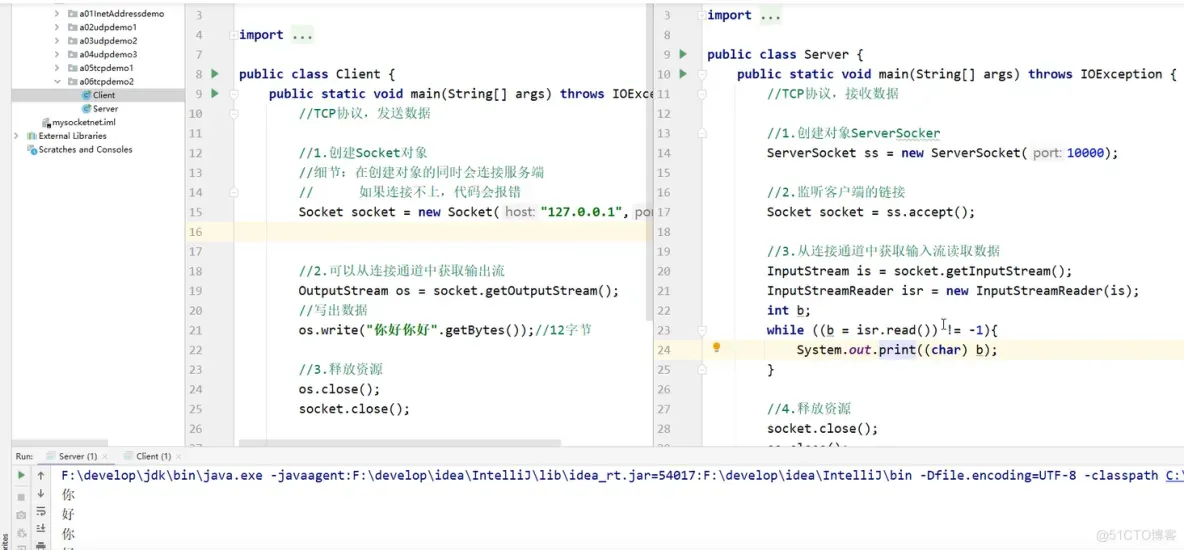
Task: Click 'System.out.print((char) b);' line
Action: pyautogui.click(x=897, y=350)
